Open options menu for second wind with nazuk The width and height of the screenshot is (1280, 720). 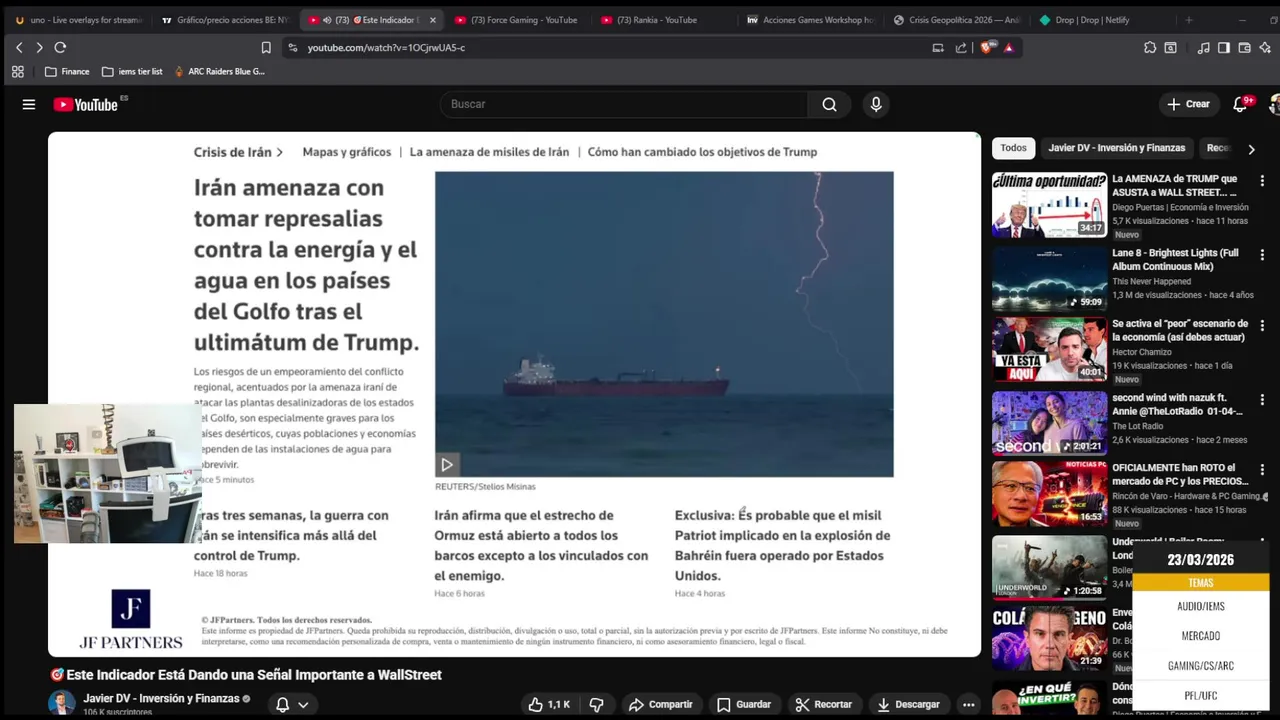pyautogui.click(x=1262, y=400)
